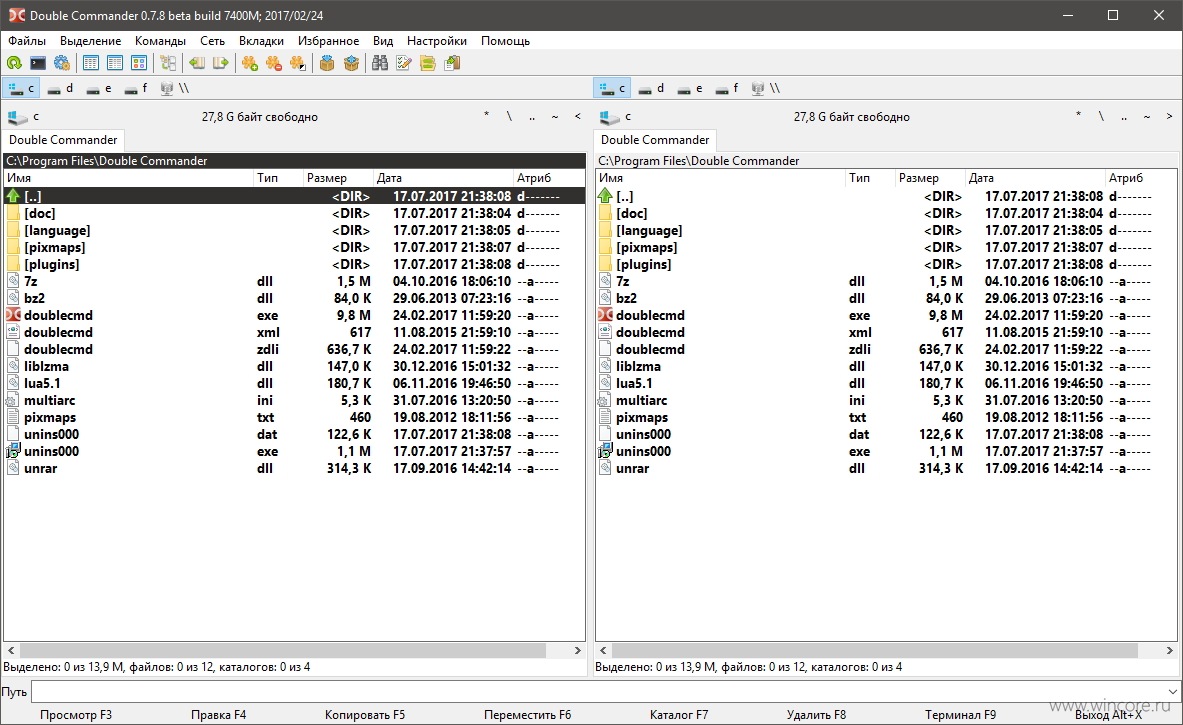The height and width of the screenshot is (725, 1183).
Task: Click Переместить F6 button
Action: [x=527, y=714]
